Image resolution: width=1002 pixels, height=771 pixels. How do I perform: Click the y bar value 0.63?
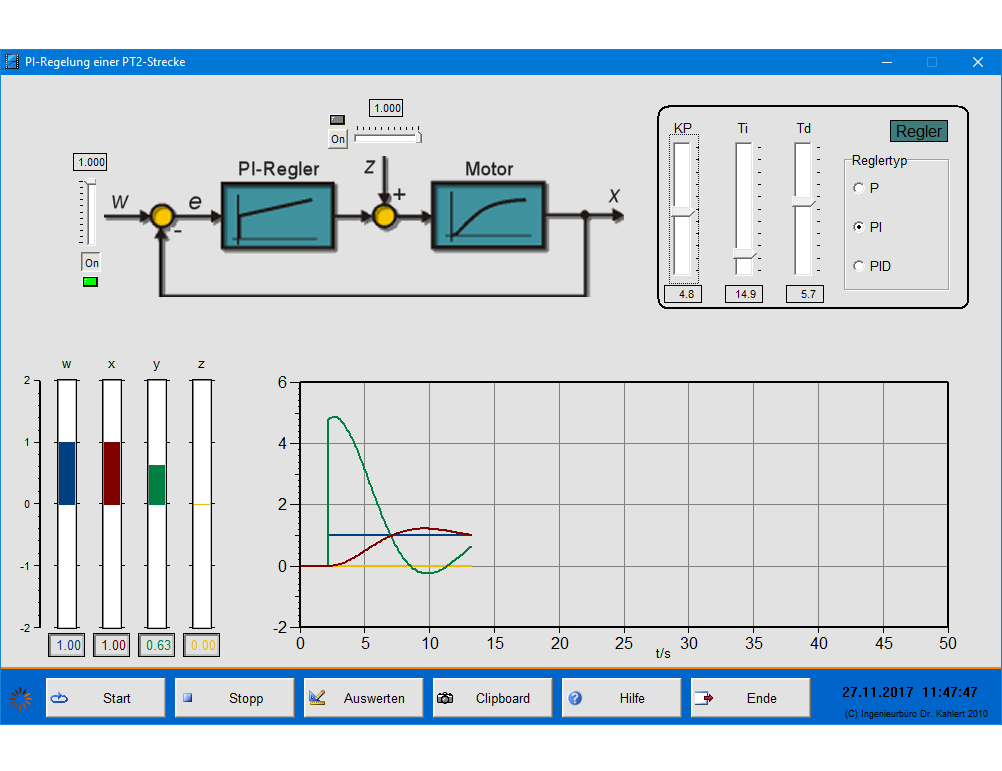[x=157, y=645]
